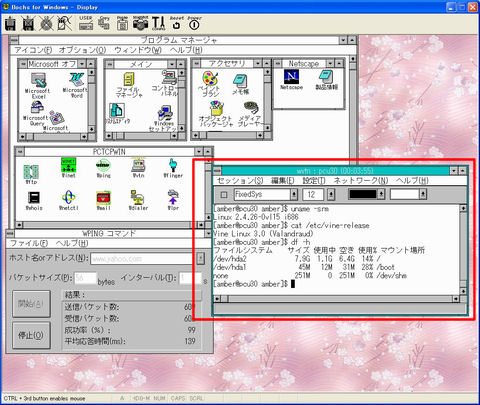Open Program Manager オプション(O) menu
Screen dimensions: 480x405
pos(82,50)
